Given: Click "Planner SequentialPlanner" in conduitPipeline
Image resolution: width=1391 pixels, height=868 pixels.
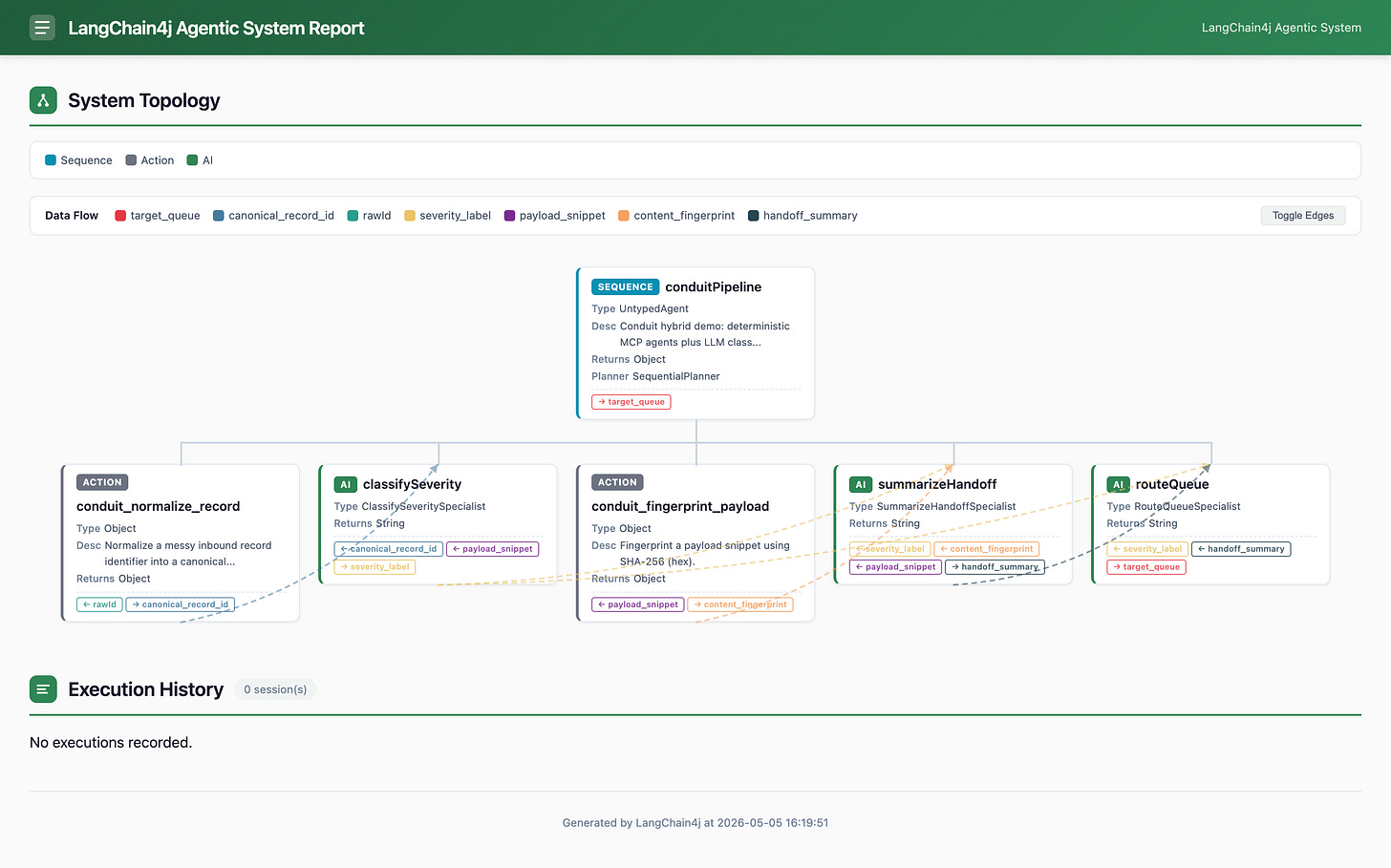Looking at the screenshot, I should [x=656, y=376].
